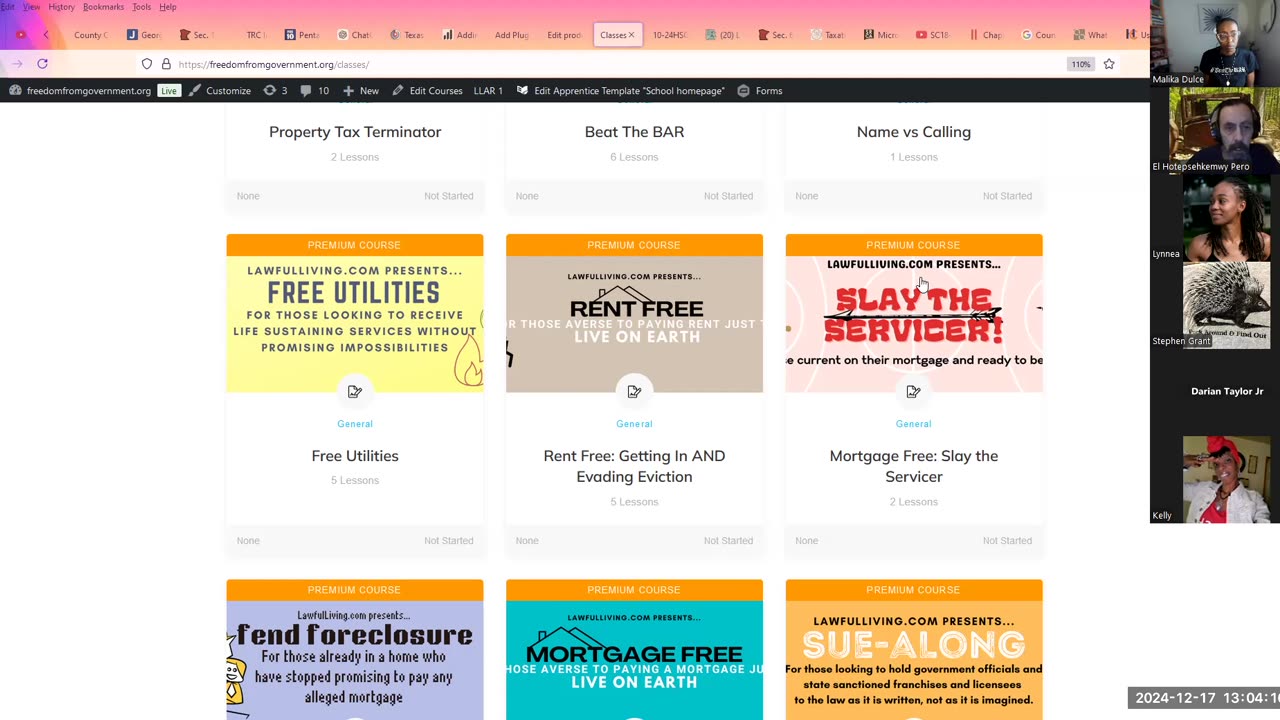The width and height of the screenshot is (1280, 720).
Task: Click the Mortgage Free teal banner image
Action: coord(634,660)
